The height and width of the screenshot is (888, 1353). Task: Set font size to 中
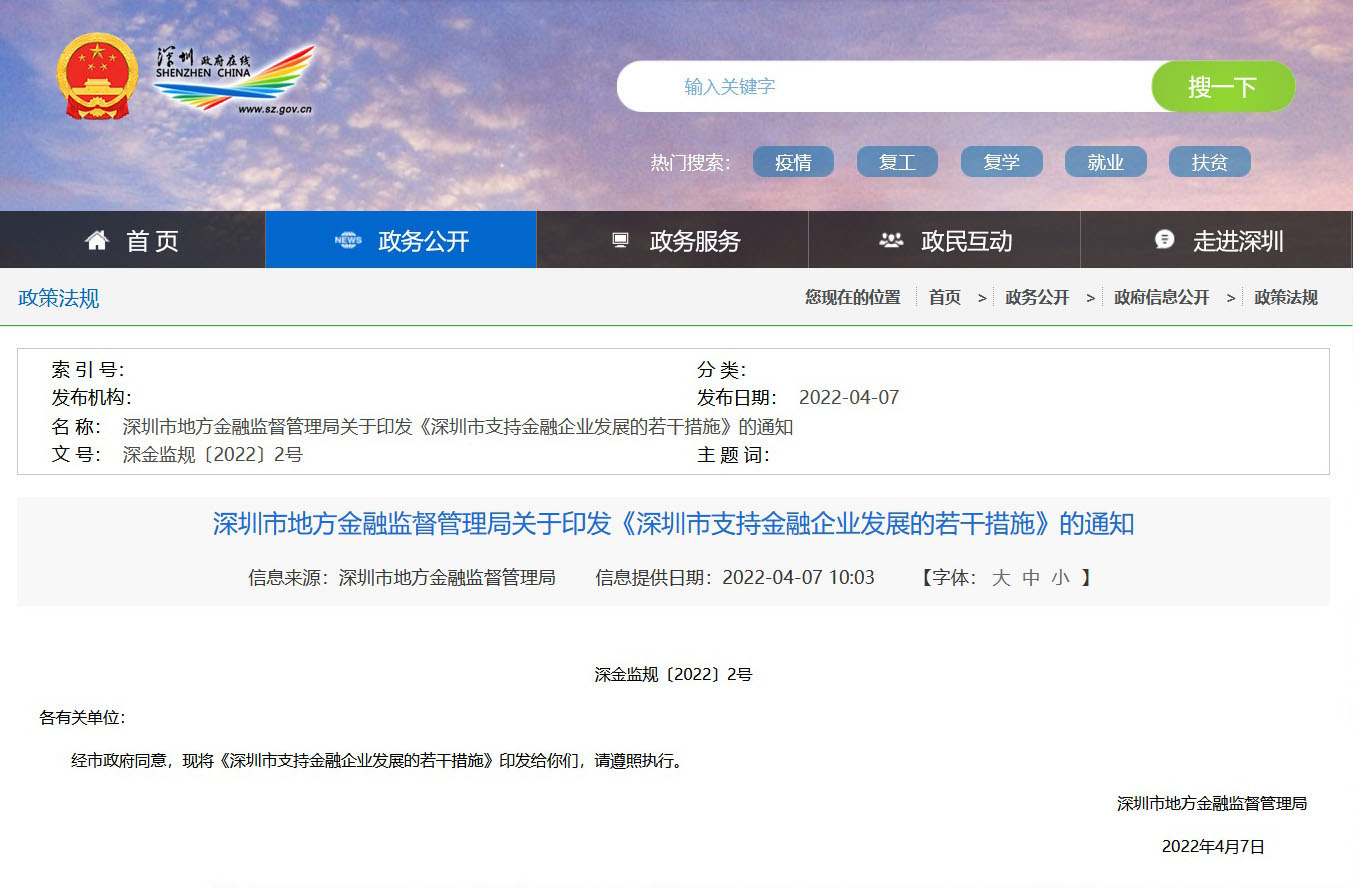[x=1031, y=578]
